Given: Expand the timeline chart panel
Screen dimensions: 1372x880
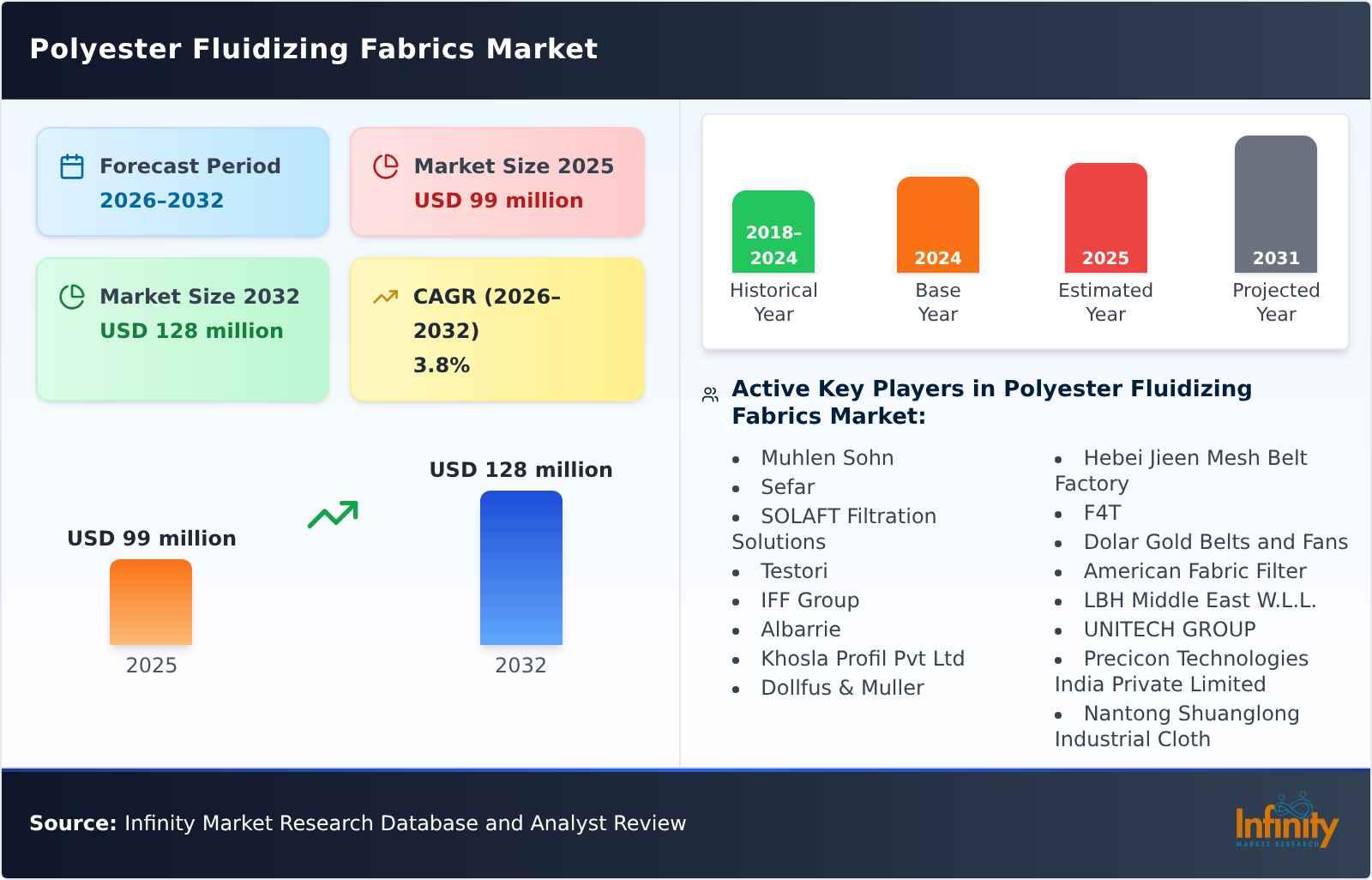Looking at the screenshot, I should coord(1025,232).
